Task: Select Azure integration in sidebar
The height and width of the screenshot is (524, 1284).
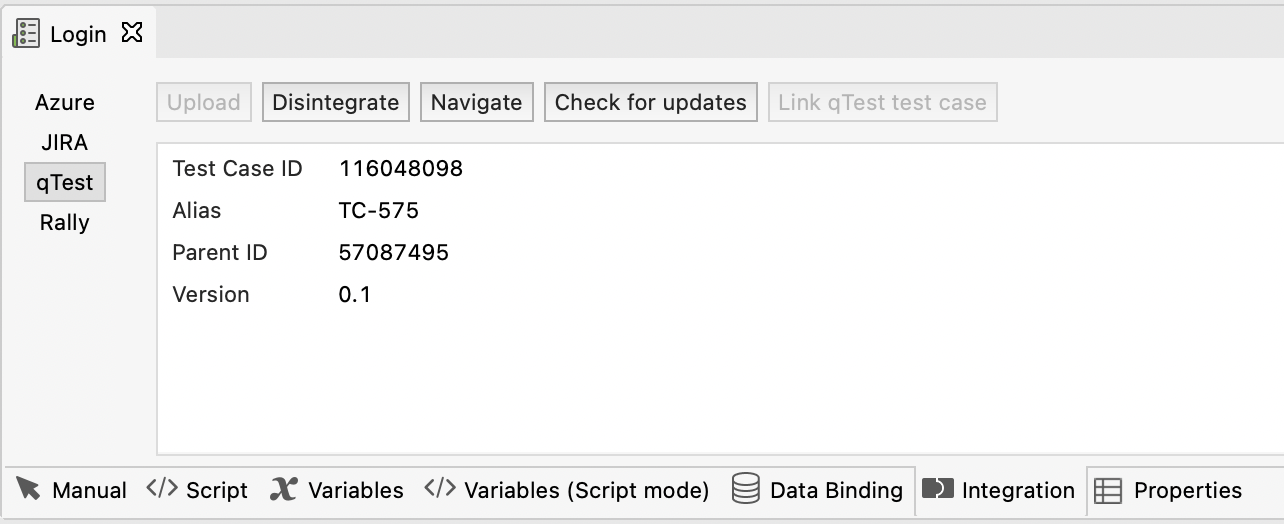Action: (65, 102)
